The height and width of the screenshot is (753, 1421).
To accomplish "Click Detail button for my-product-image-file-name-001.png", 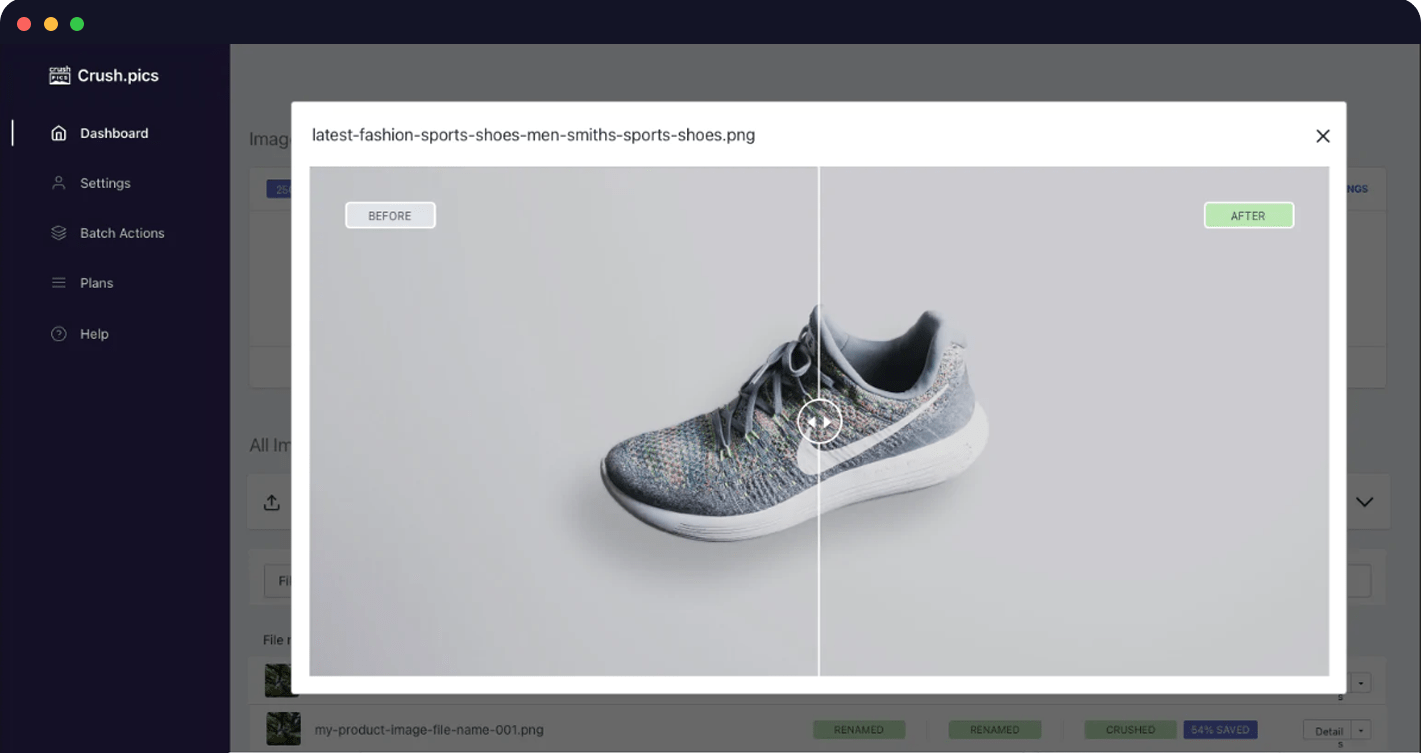I will [1328, 731].
